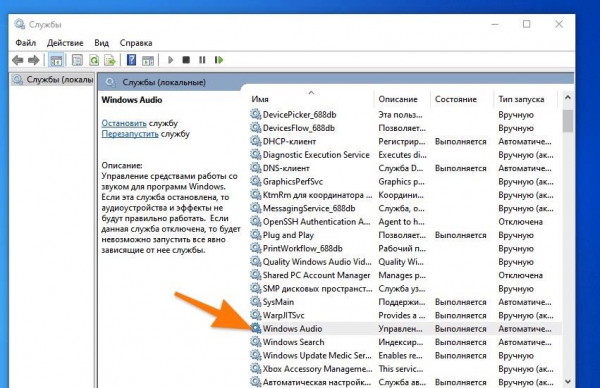Select the Windows Audio service row

coord(405,328)
